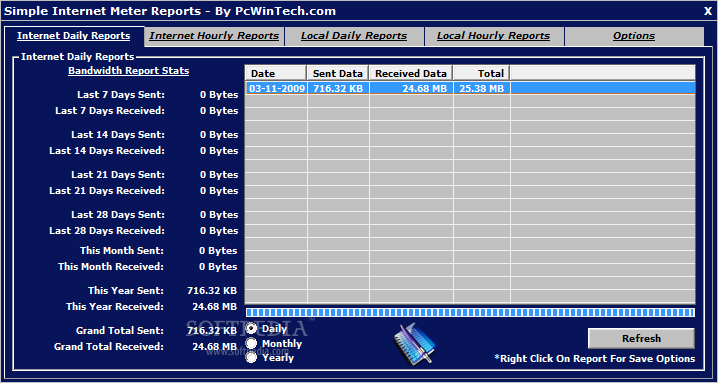Click the 716.32 KB sent cell in table

click(338, 88)
